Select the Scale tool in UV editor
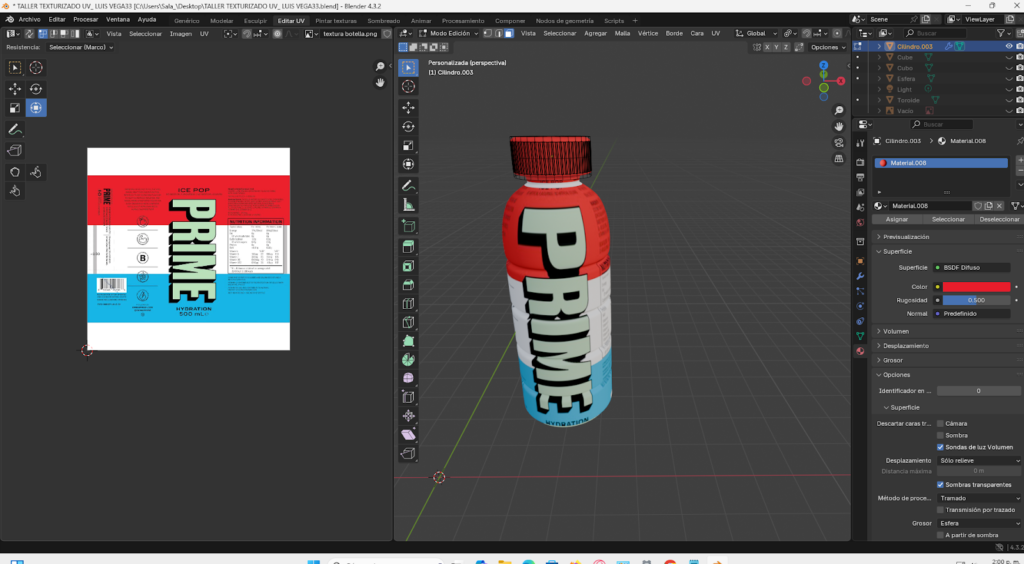 14,108
